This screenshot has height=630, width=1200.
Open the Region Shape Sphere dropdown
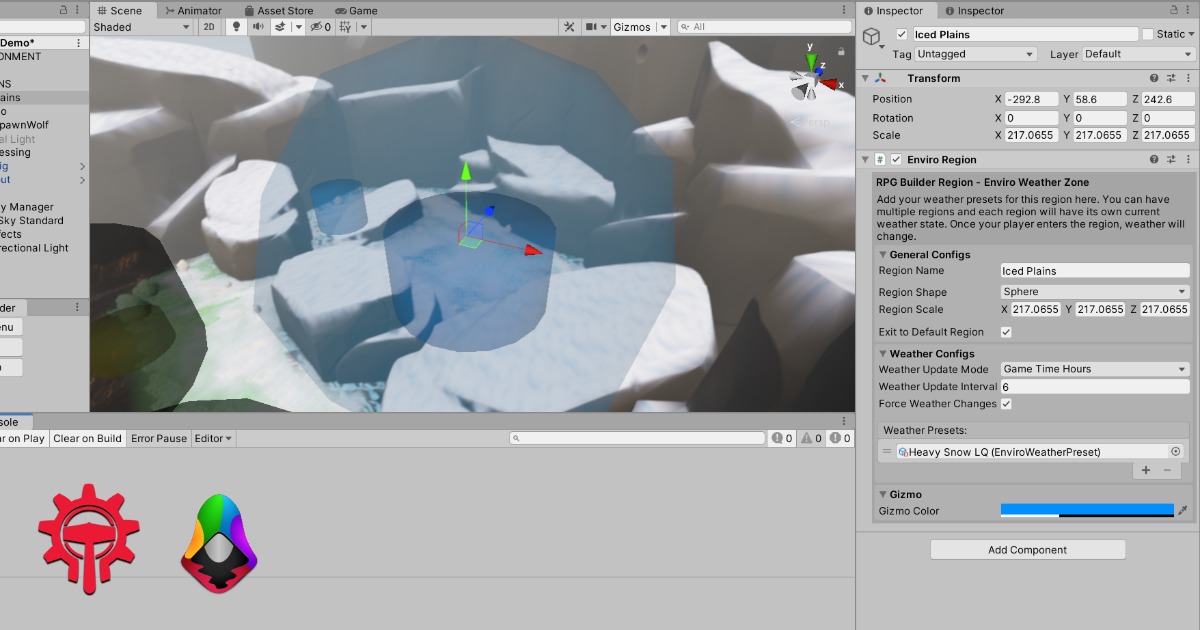(x=1095, y=292)
